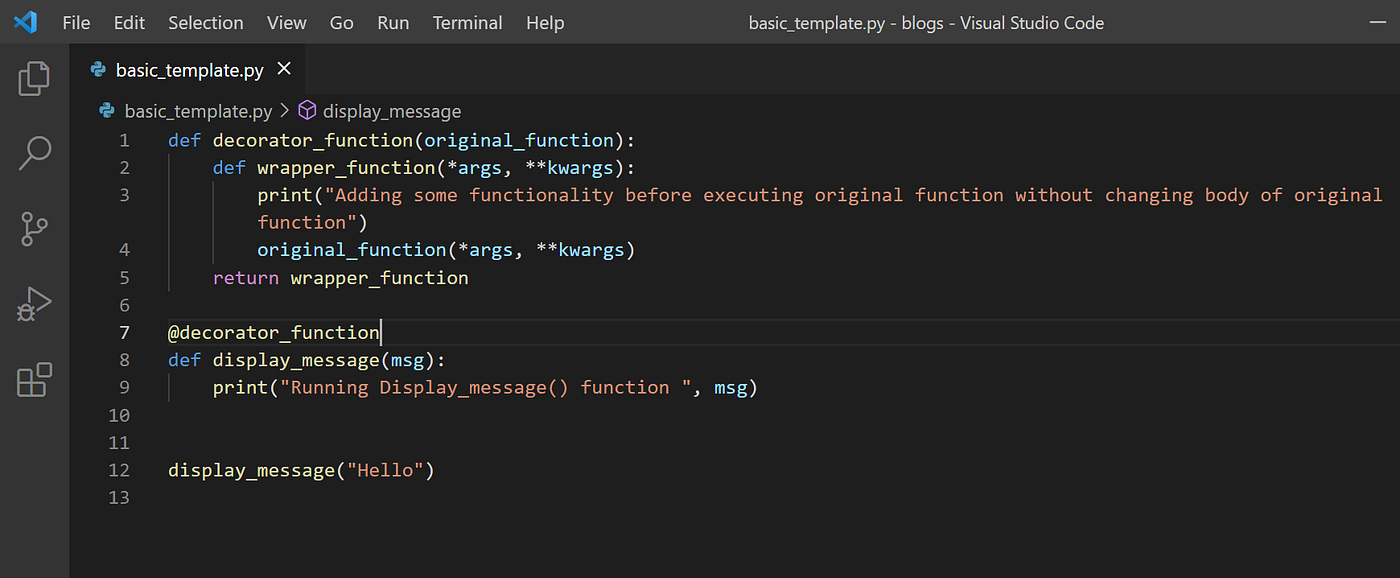This screenshot has width=1400, height=578.
Task: Open the Explorer view in activity bar
Action: point(34,78)
